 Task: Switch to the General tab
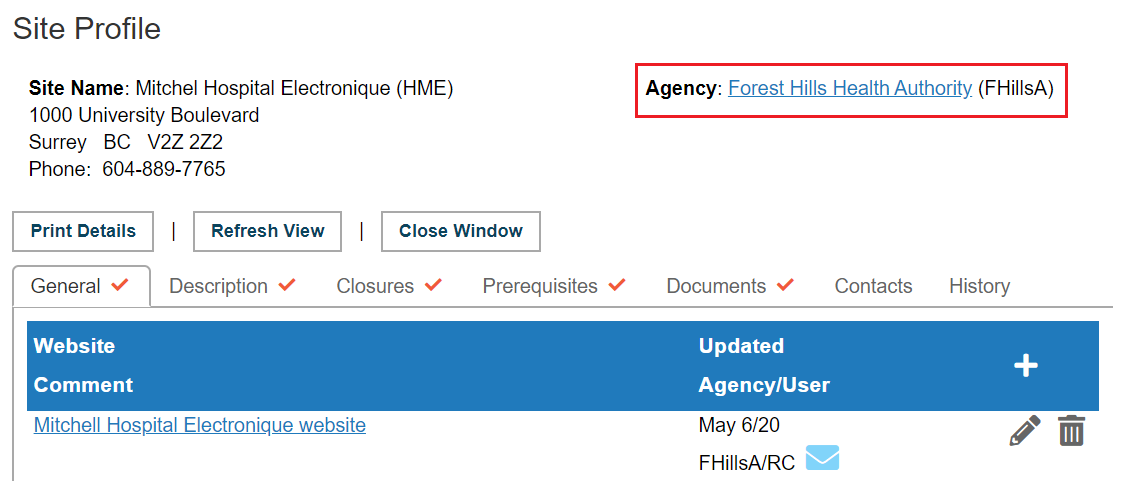(80, 286)
